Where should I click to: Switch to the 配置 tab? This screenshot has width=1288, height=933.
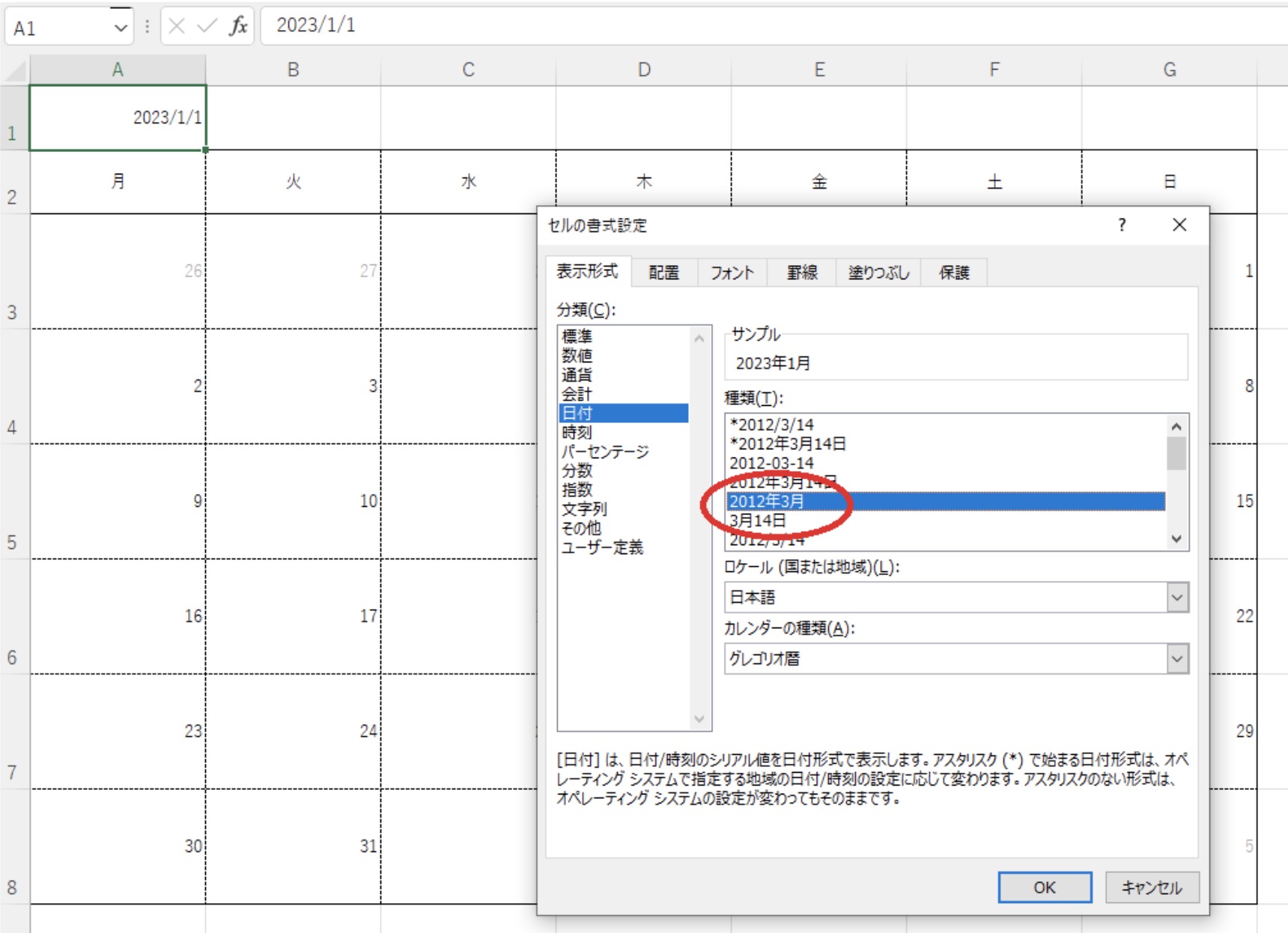(x=663, y=273)
